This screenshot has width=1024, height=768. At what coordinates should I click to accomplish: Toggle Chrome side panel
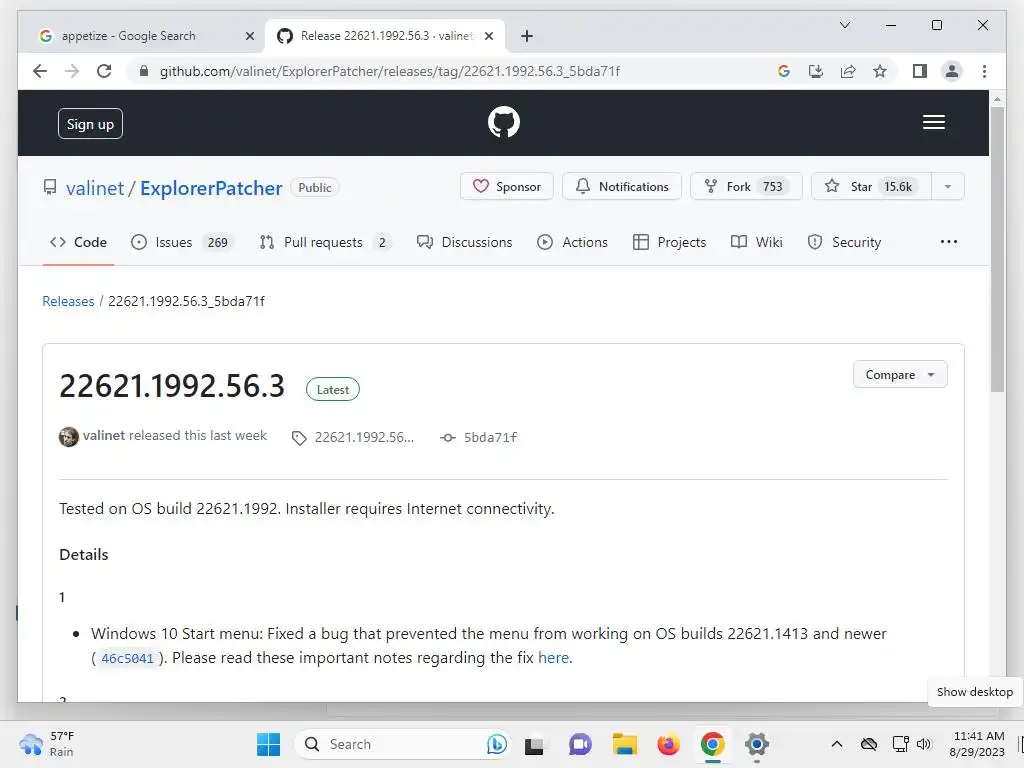point(920,71)
